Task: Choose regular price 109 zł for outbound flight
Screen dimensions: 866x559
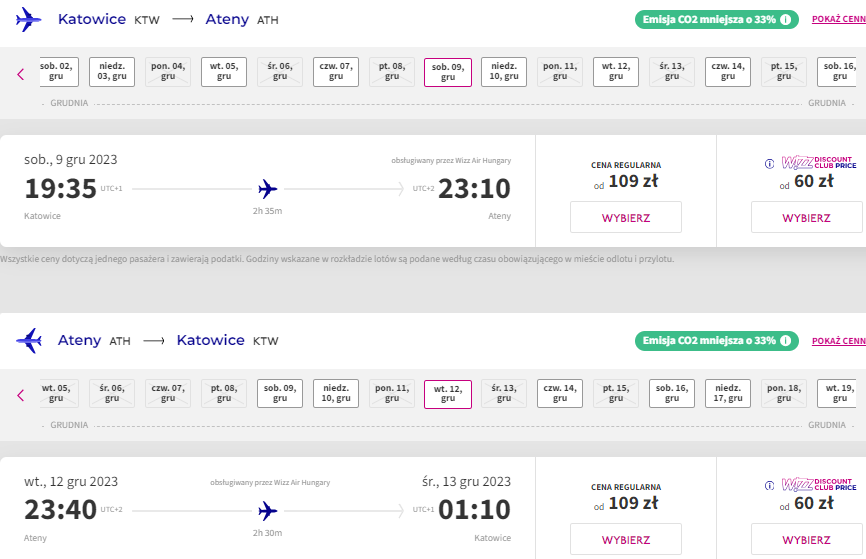Action: [x=626, y=217]
